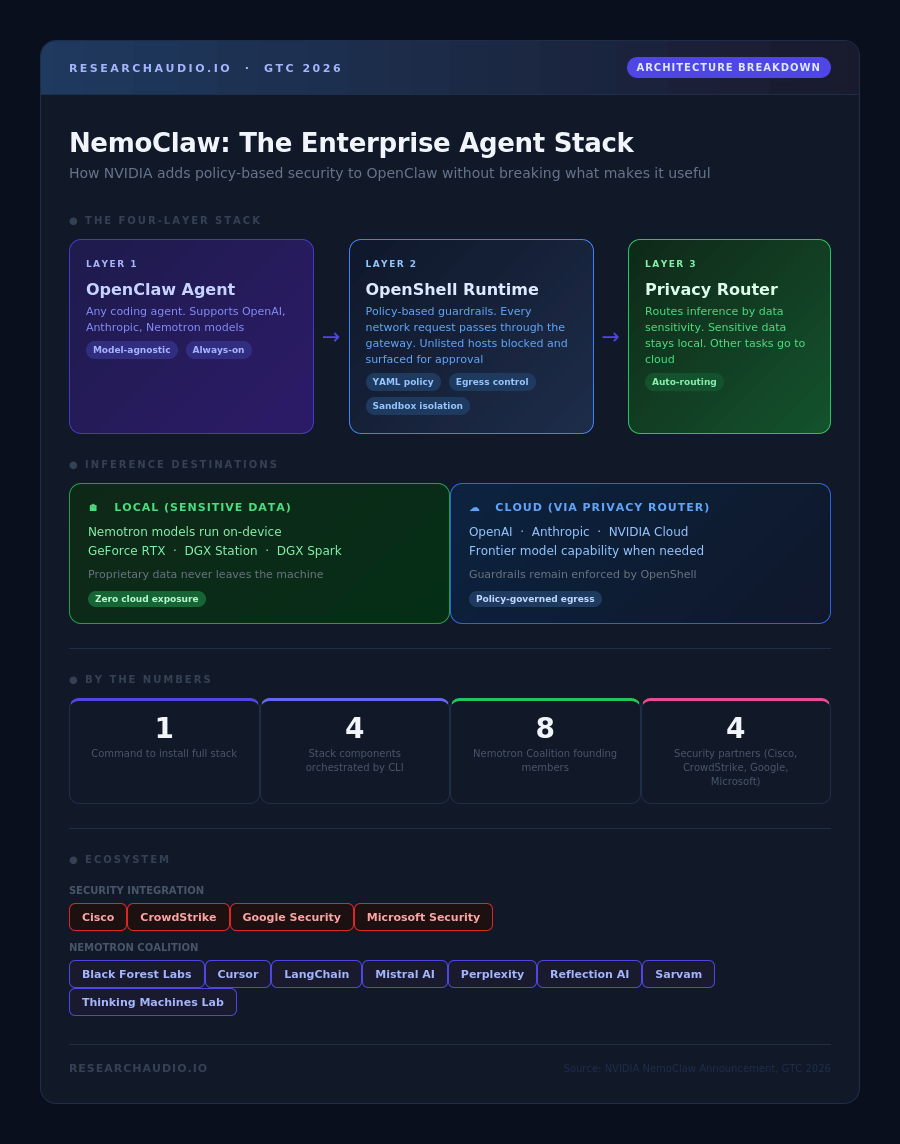Click the Egress control tag

click(492, 382)
